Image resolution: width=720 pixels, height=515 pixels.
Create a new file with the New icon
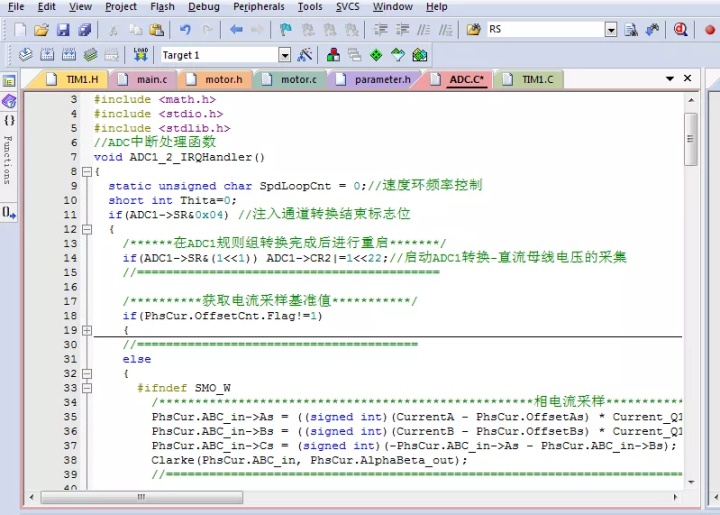(20, 30)
